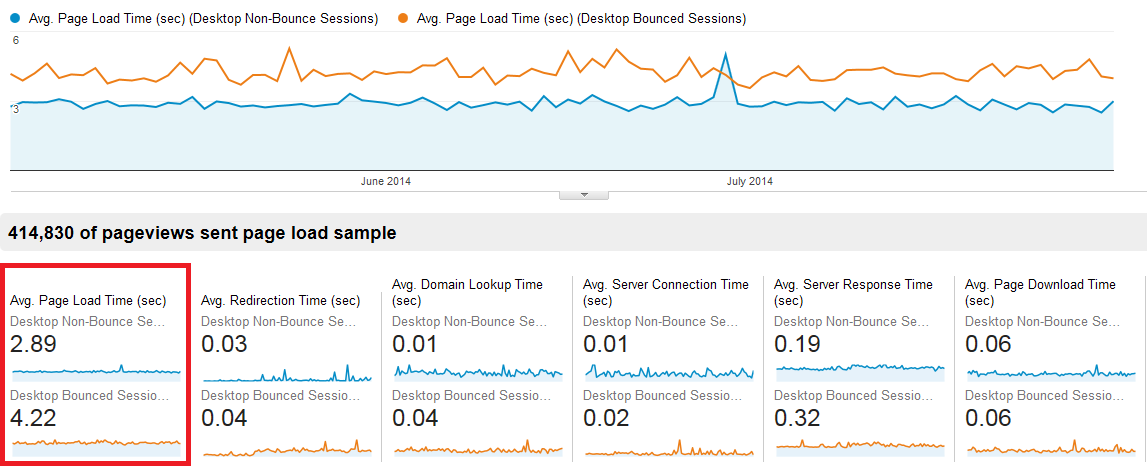Click the blue Server Connection Time sparkline
The height and width of the screenshot is (473, 1147).
tap(668, 372)
